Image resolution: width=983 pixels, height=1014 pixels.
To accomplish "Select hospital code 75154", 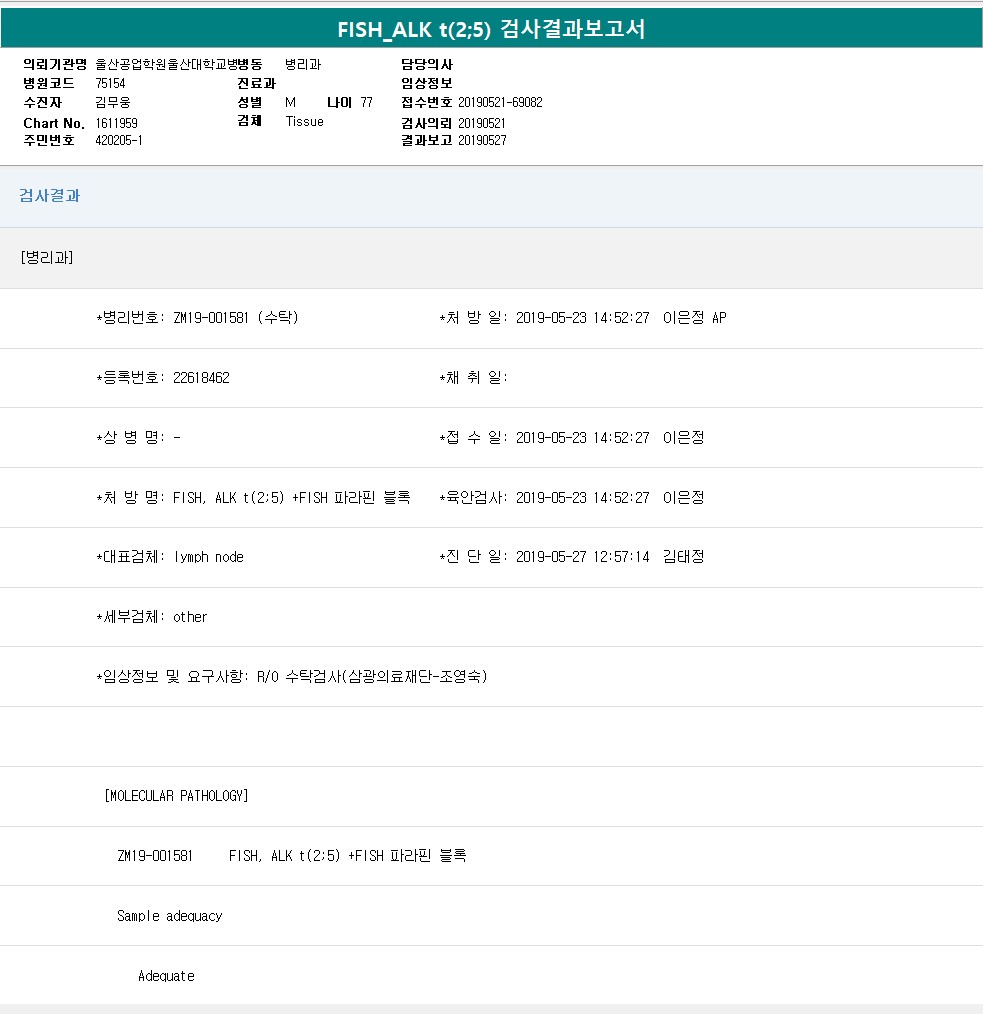I will tap(111, 83).
